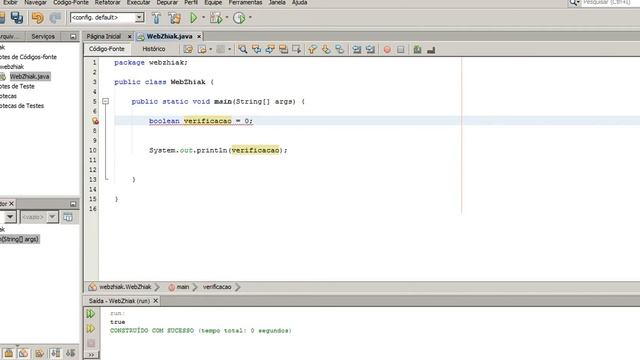Image resolution: width=640 pixels, height=360 pixels.
Task: Click the search magnifier icon in menu bar
Action: [574, 2]
